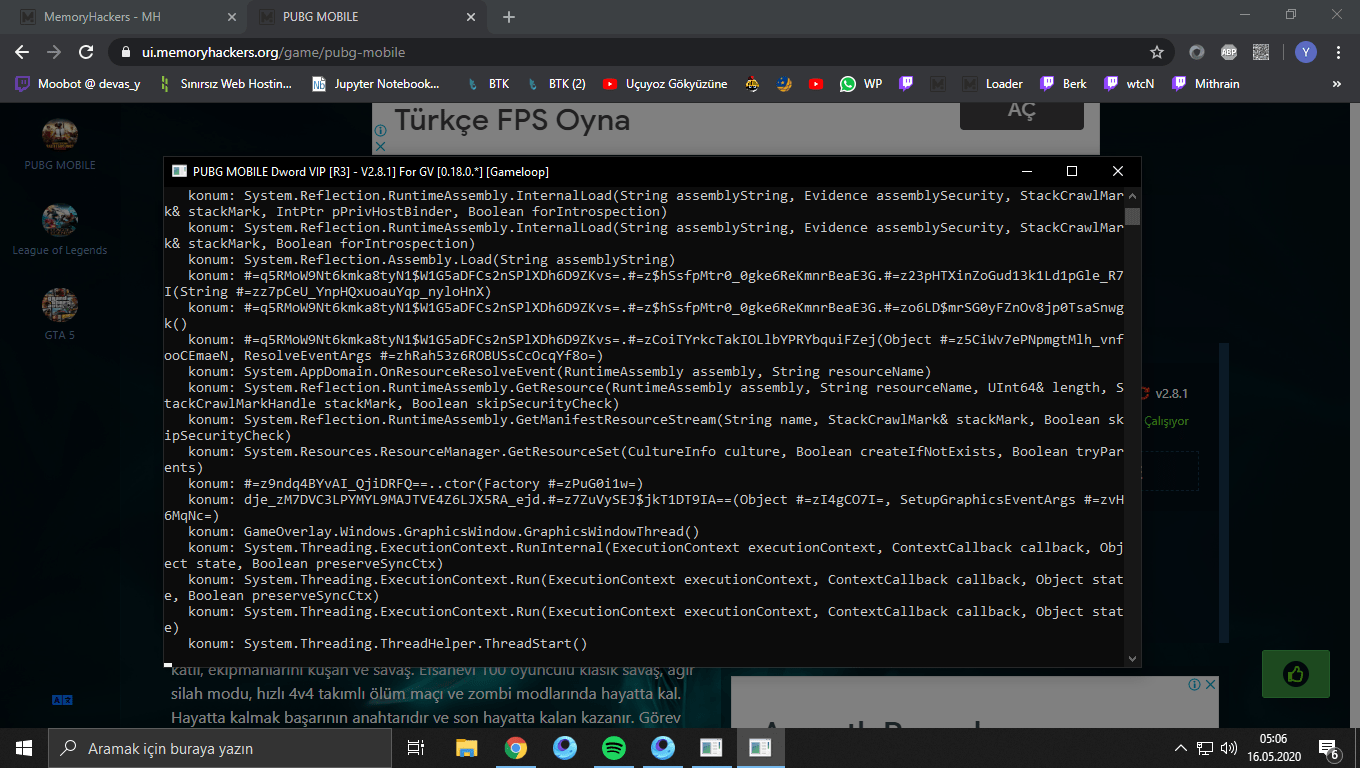This screenshot has width=1360, height=768.
Task: Open the QR code extension
Action: pos(1261,52)
